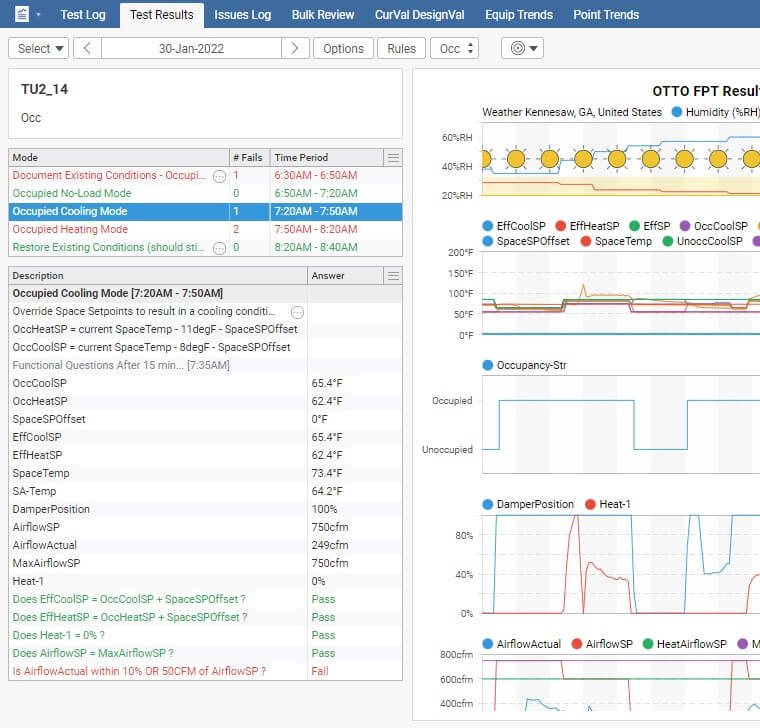Open the clipboard app menu icon
The width and height of the screenshot is (760, 728).
click(x=22, y=15)
